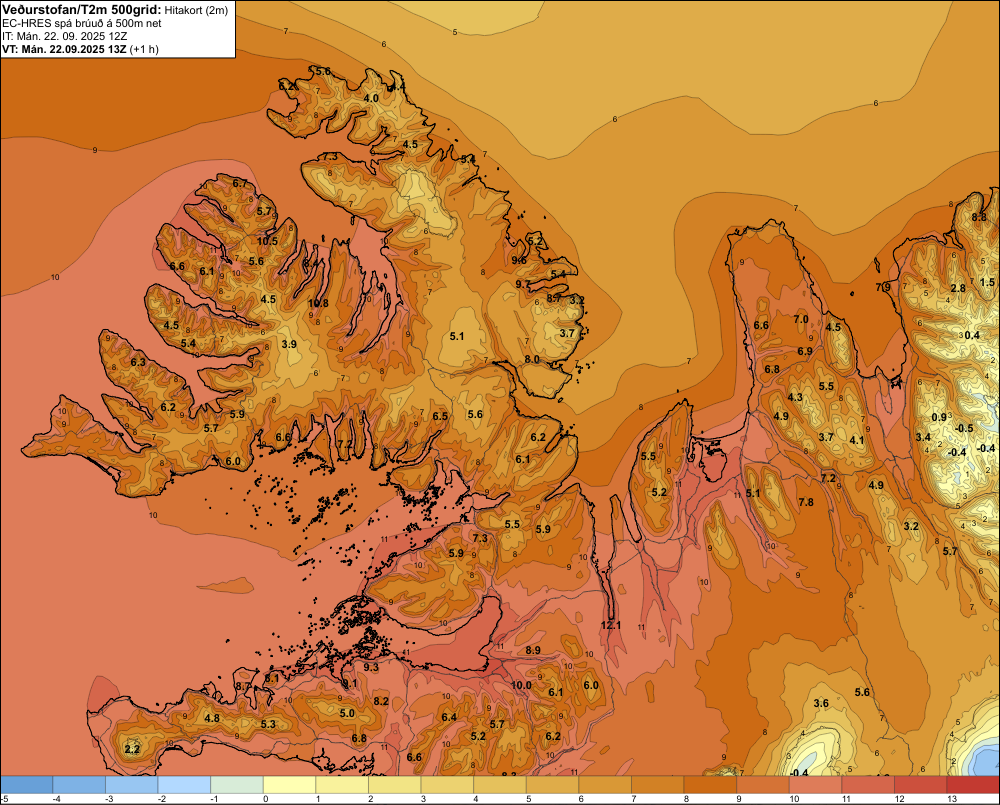Click the 6.9 temperature reading

tap(805, 351)
